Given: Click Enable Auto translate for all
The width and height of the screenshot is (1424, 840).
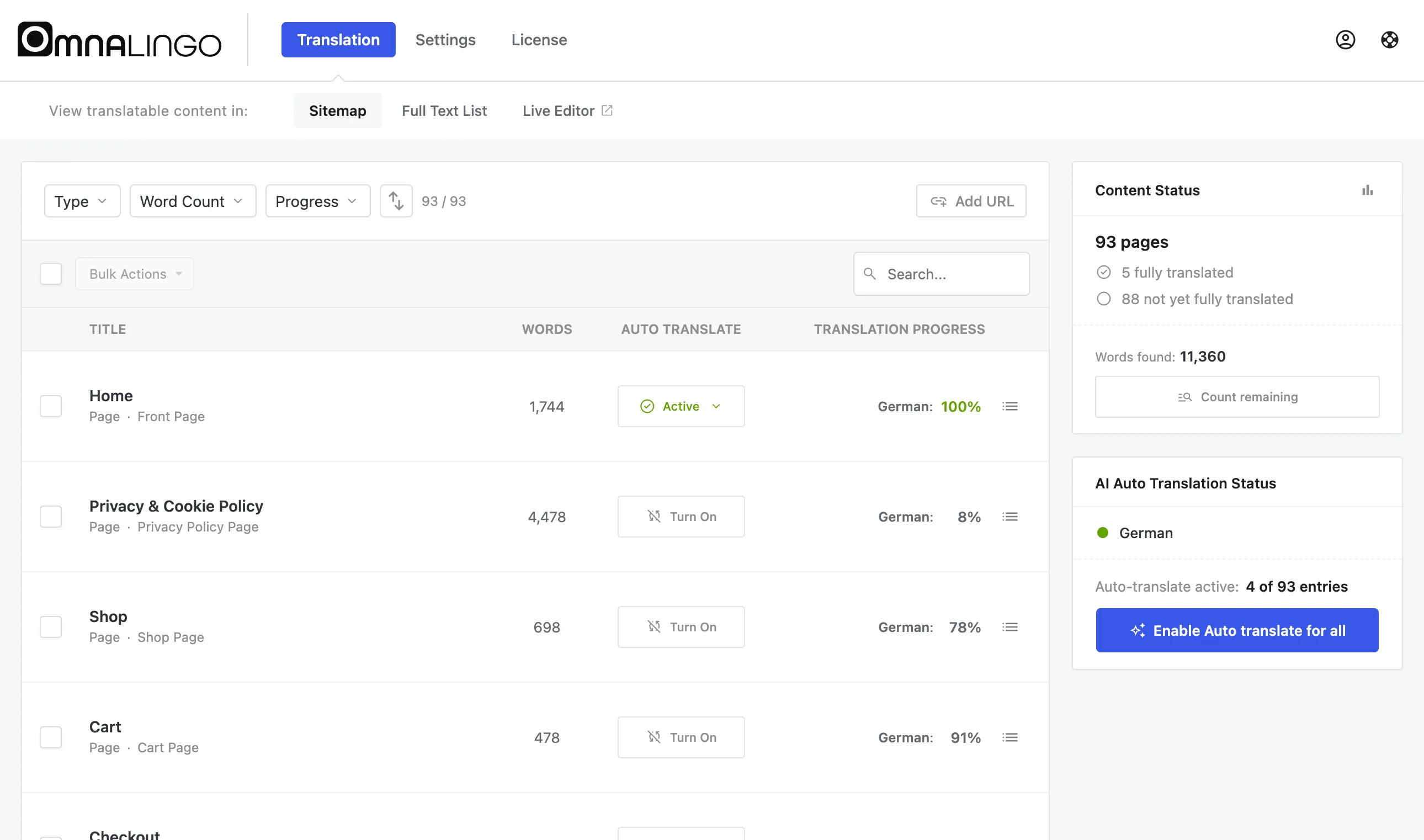Looking at the screenshot, I should point(1237,630).
